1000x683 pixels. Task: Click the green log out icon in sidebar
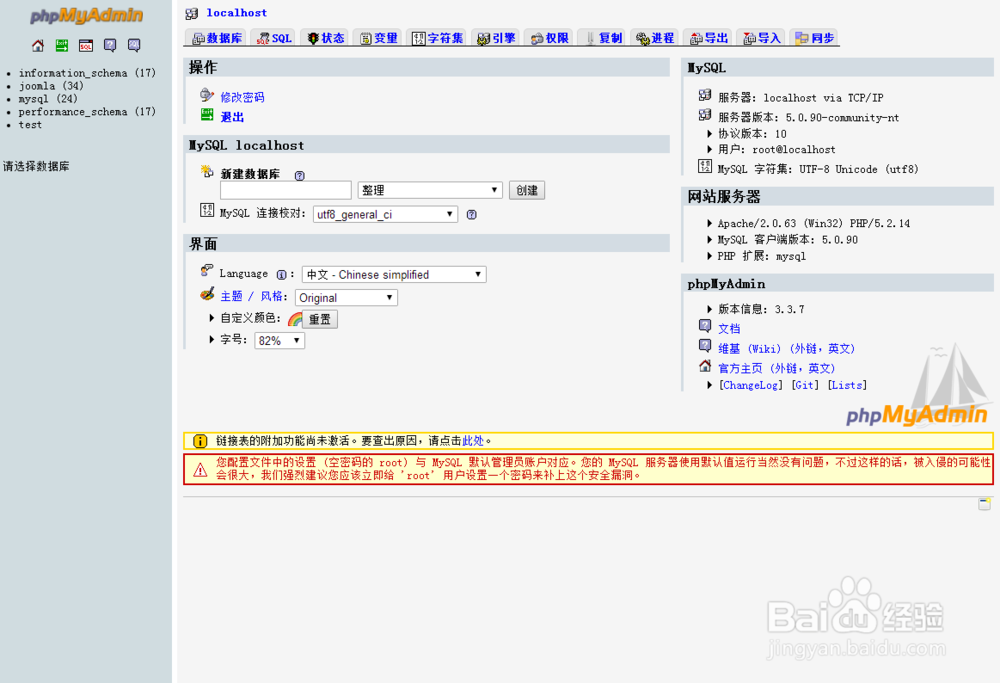62,45
